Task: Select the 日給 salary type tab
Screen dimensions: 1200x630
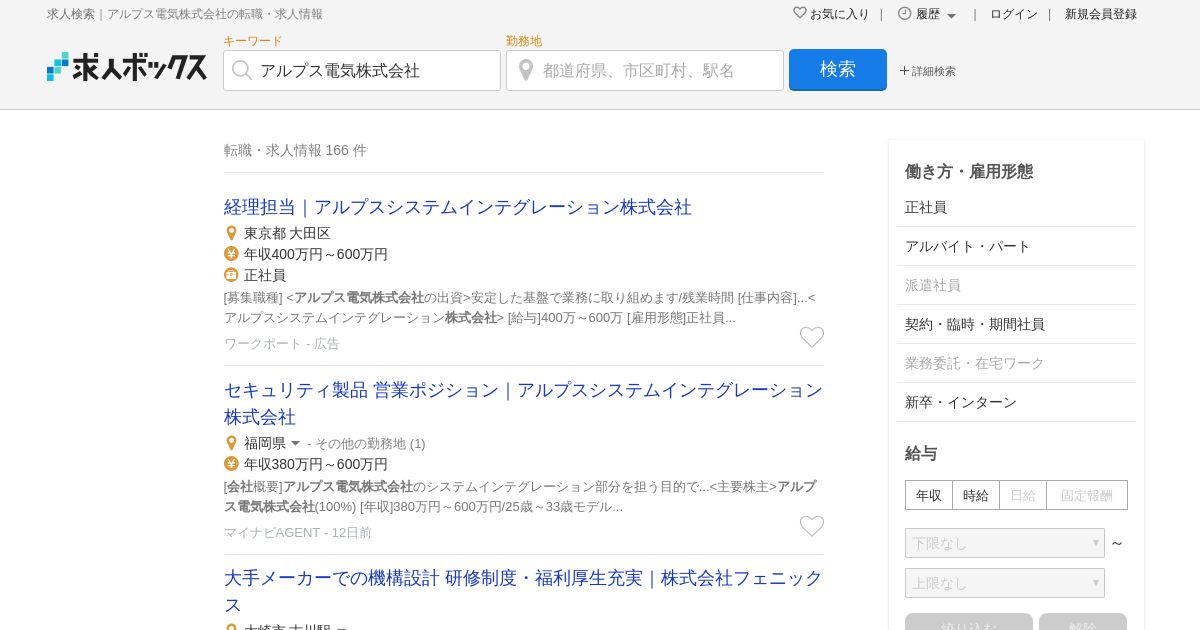Action: tap(1023, 495)
